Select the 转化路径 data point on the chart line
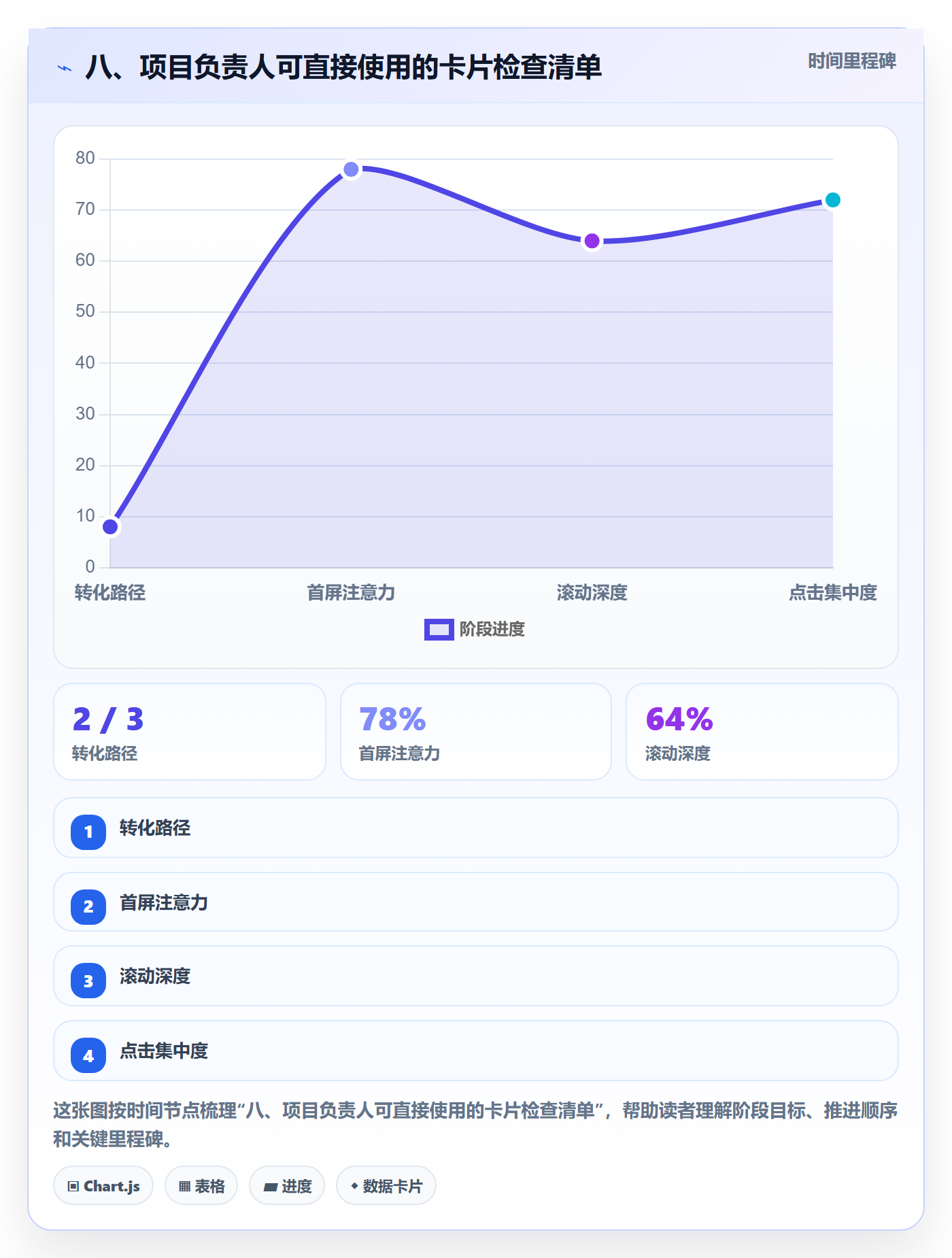952x1258 pixels. (x=110, y=527)
